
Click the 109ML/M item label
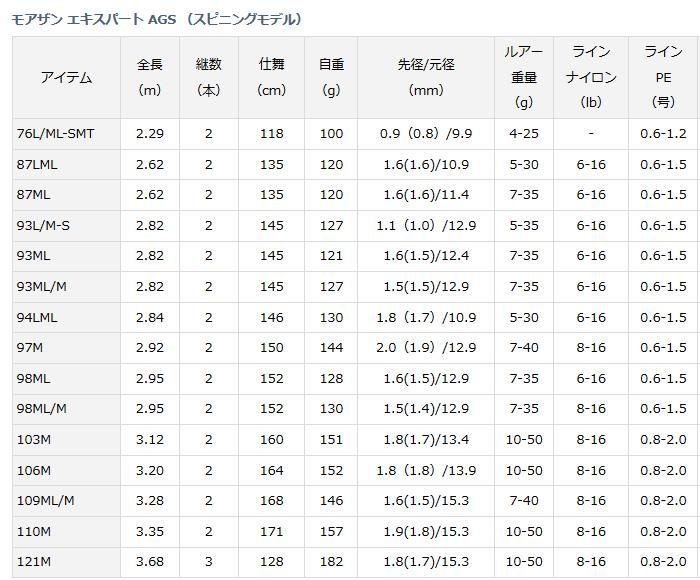[x=45, y=501]
